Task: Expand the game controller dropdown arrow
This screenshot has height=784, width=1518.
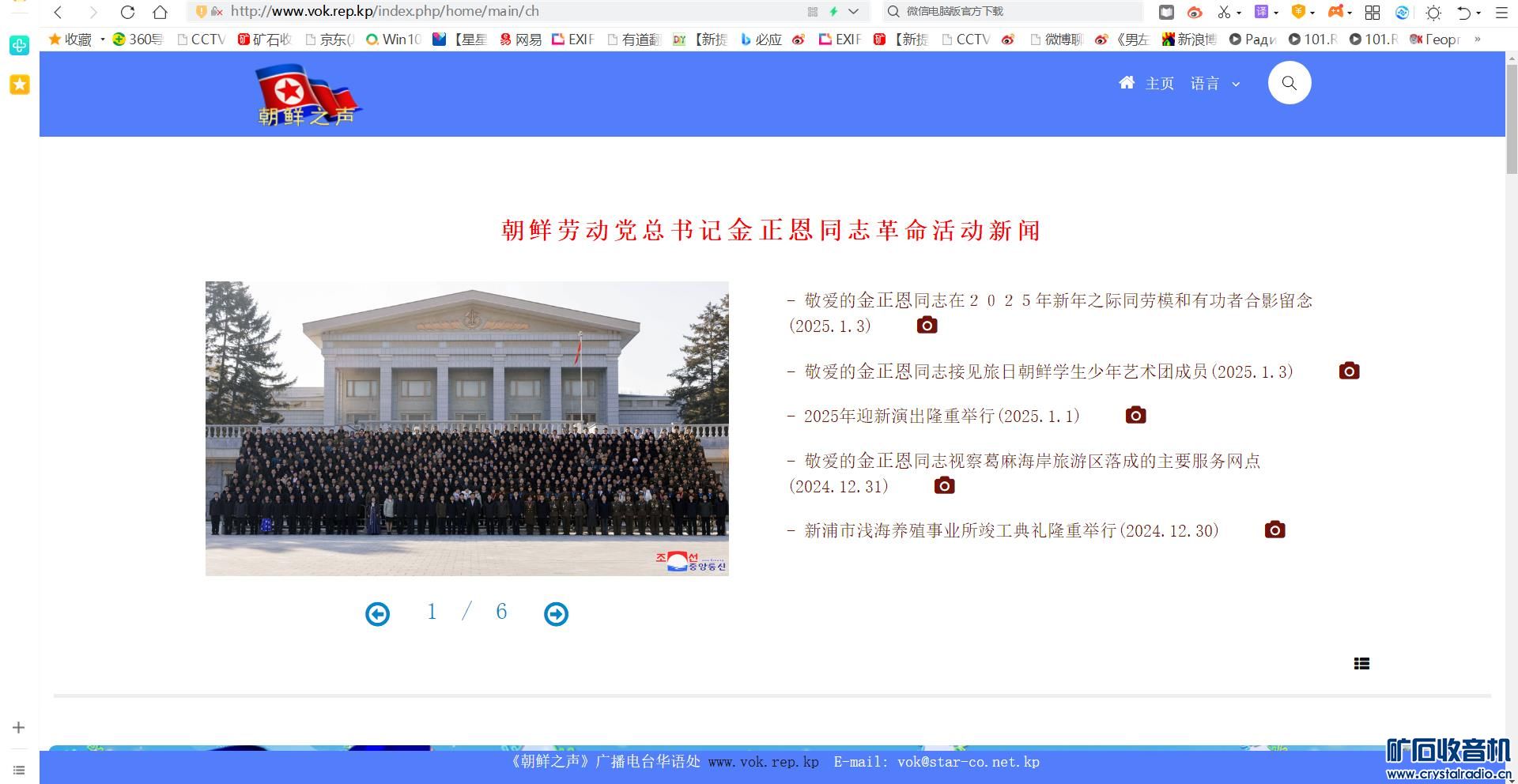Action: [x=1350, y=13]
